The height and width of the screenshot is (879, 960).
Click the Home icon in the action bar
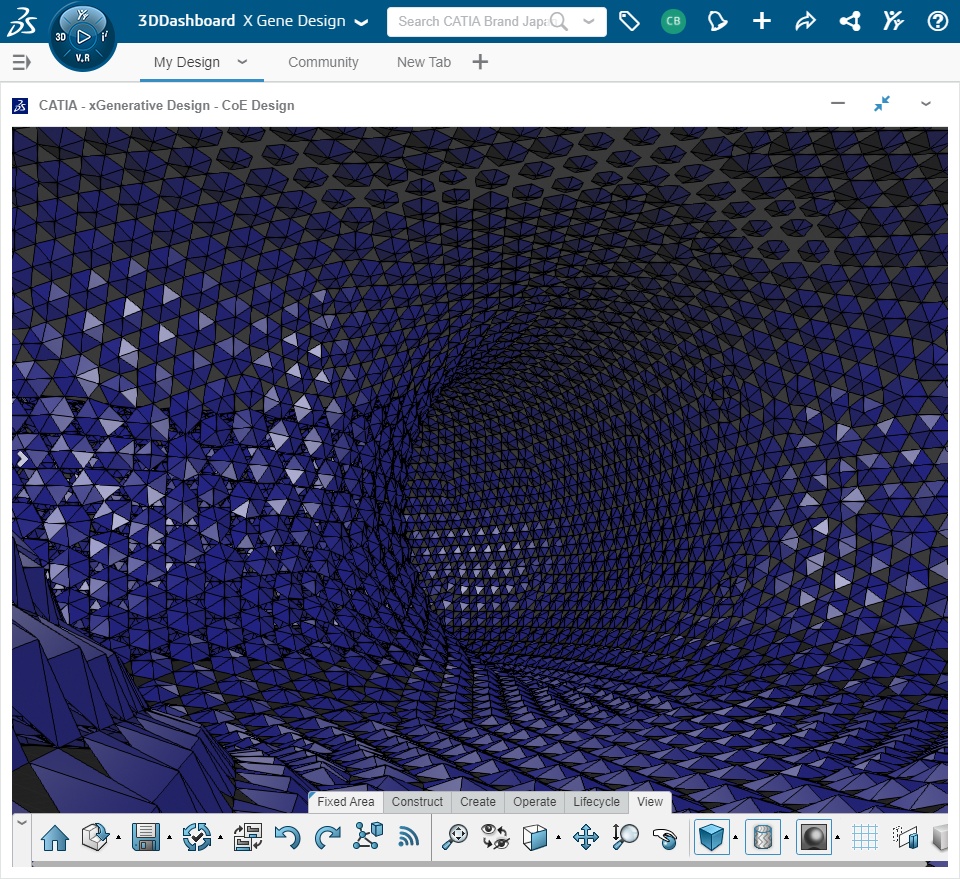[x=55, y=836]
